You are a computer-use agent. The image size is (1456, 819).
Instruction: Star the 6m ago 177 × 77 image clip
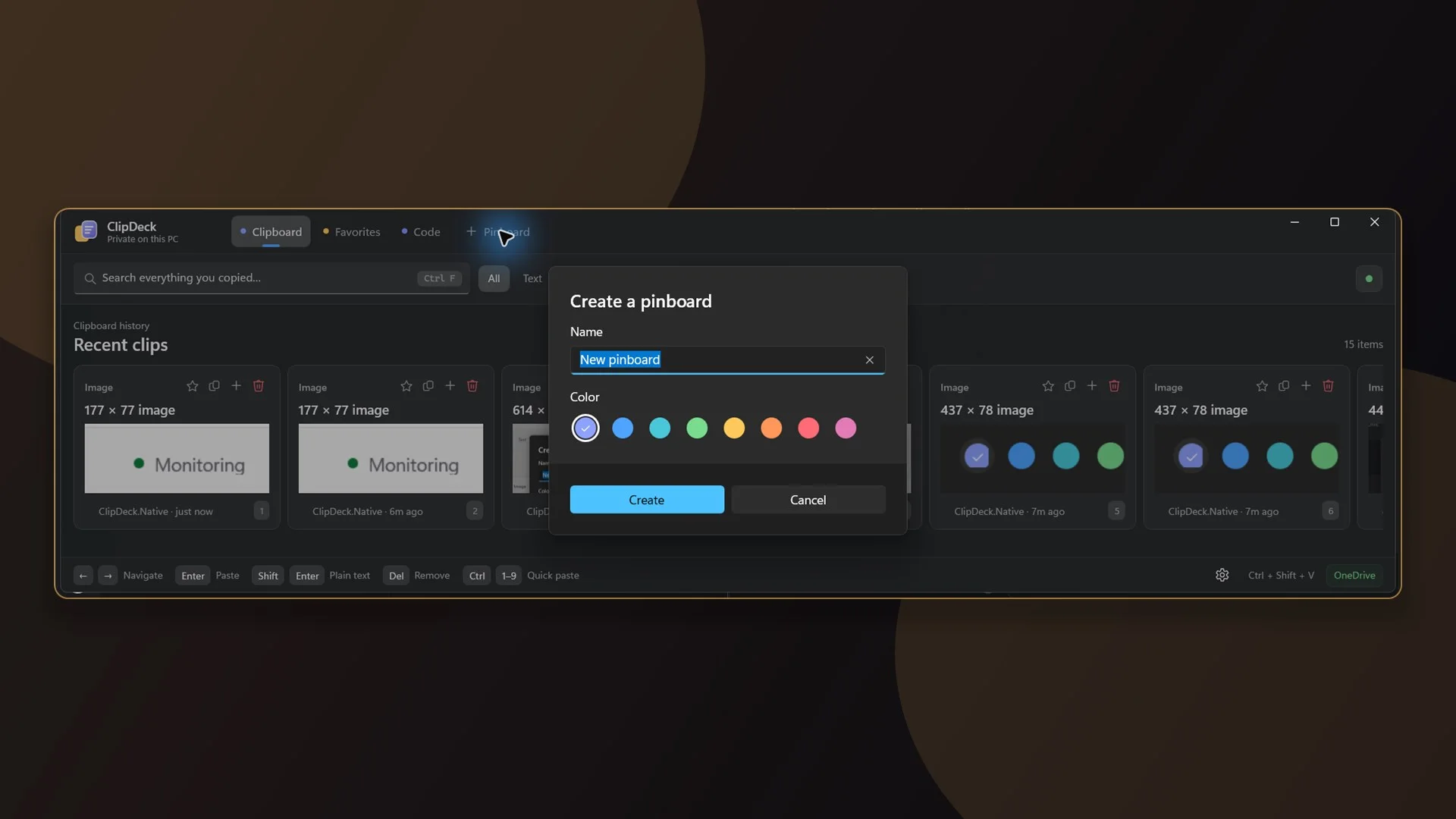pos(406,386)
